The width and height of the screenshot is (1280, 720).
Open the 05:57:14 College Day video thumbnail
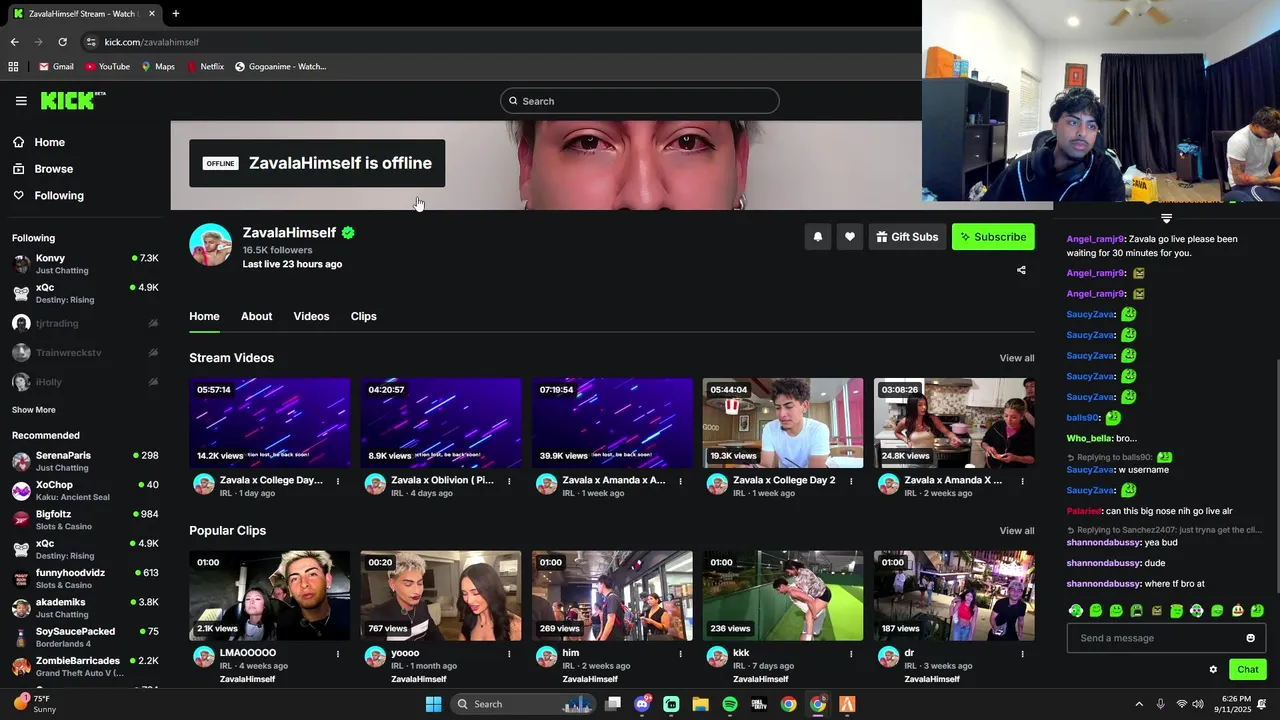(x=270, y=423)
